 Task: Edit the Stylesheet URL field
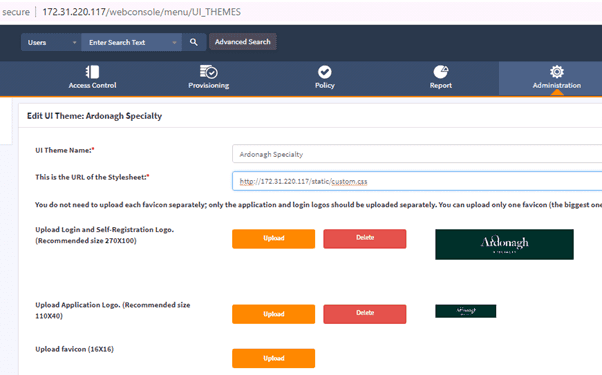(417, 181)
